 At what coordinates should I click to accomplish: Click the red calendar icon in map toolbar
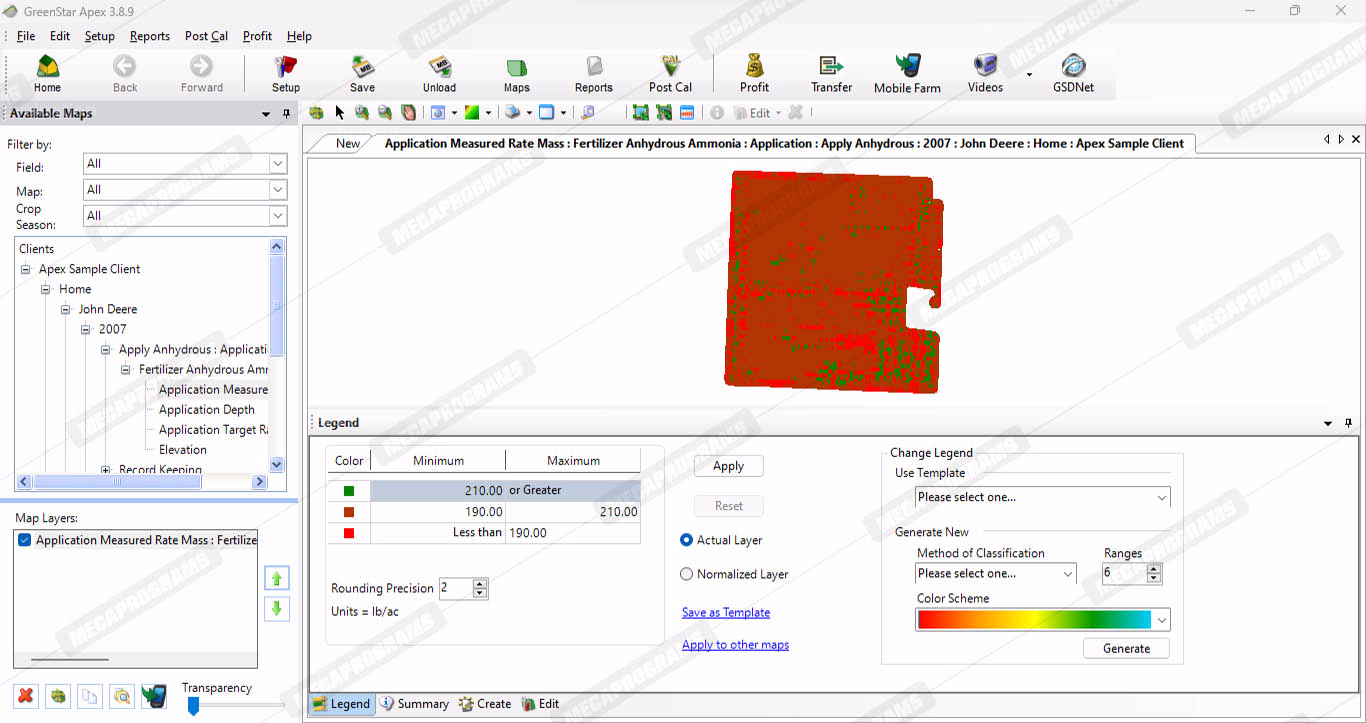click(688, 113)
